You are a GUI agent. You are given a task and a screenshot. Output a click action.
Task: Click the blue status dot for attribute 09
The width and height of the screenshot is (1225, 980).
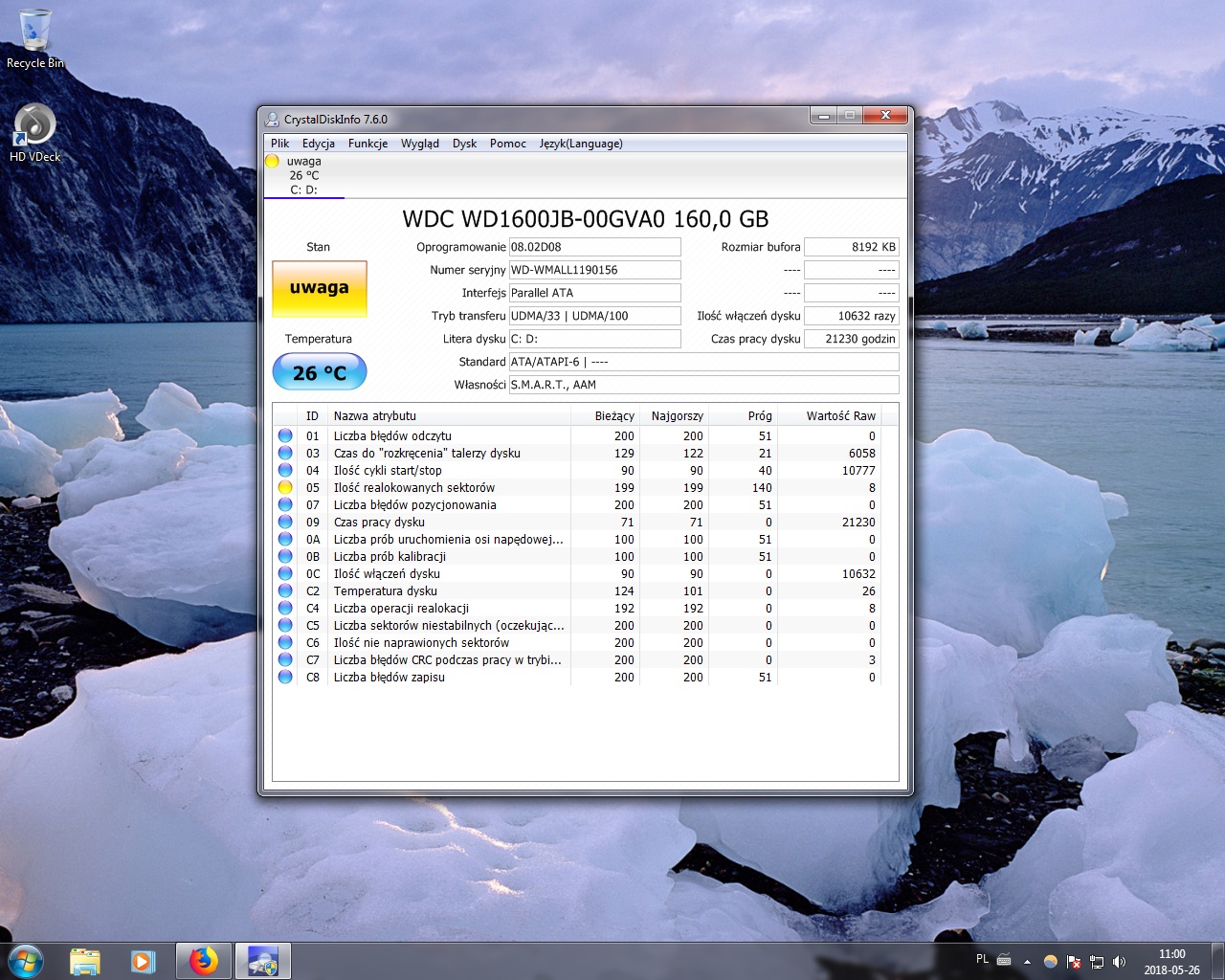285,522
